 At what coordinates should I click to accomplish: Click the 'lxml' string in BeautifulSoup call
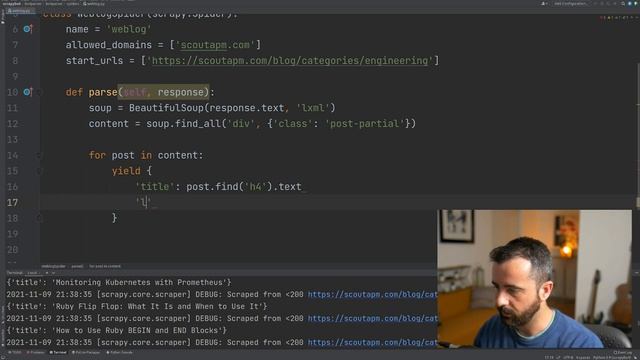tap(313, 108)
